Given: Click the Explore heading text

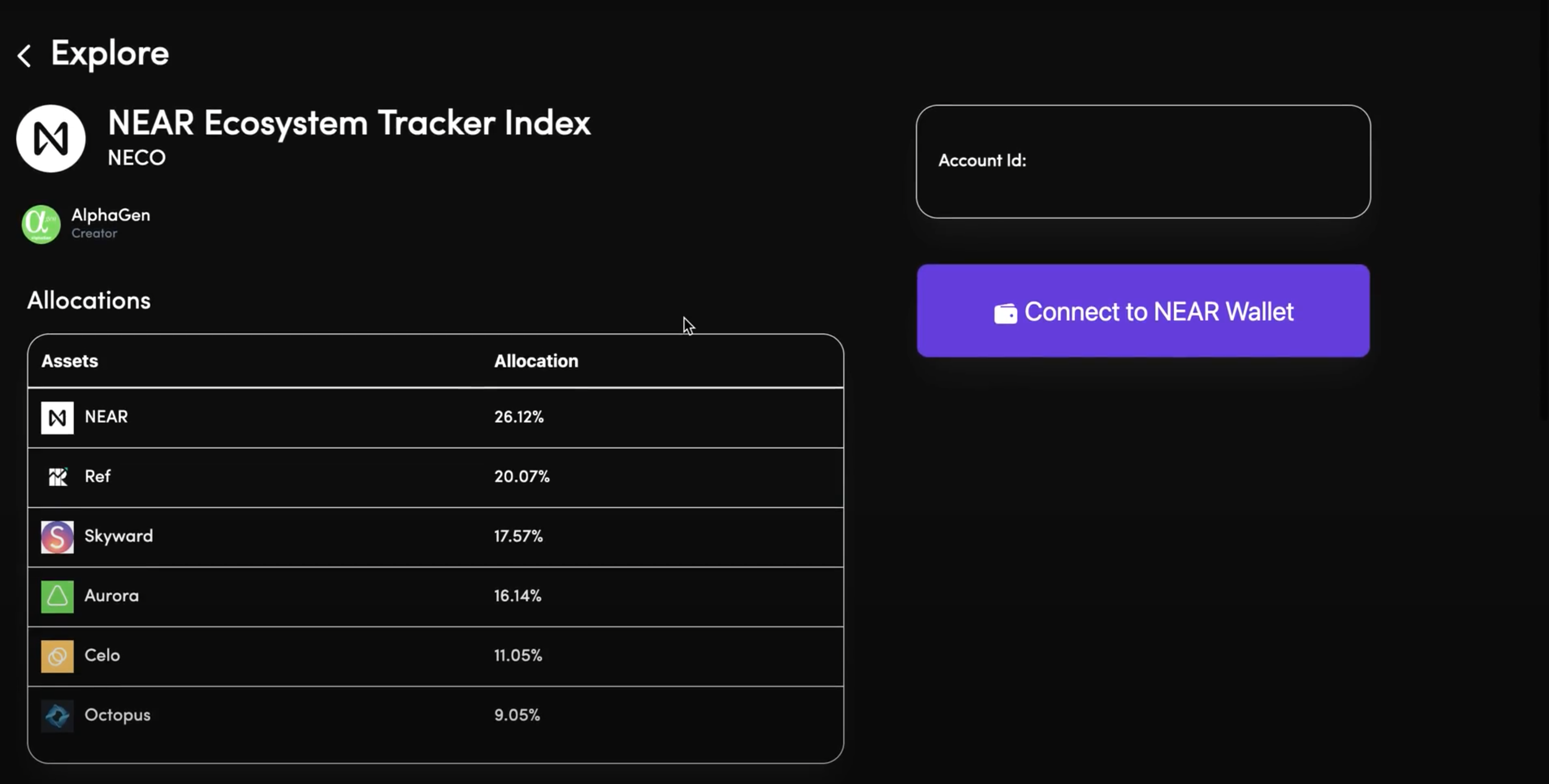Looking at the screenshot, I should (x=110, y=54).
